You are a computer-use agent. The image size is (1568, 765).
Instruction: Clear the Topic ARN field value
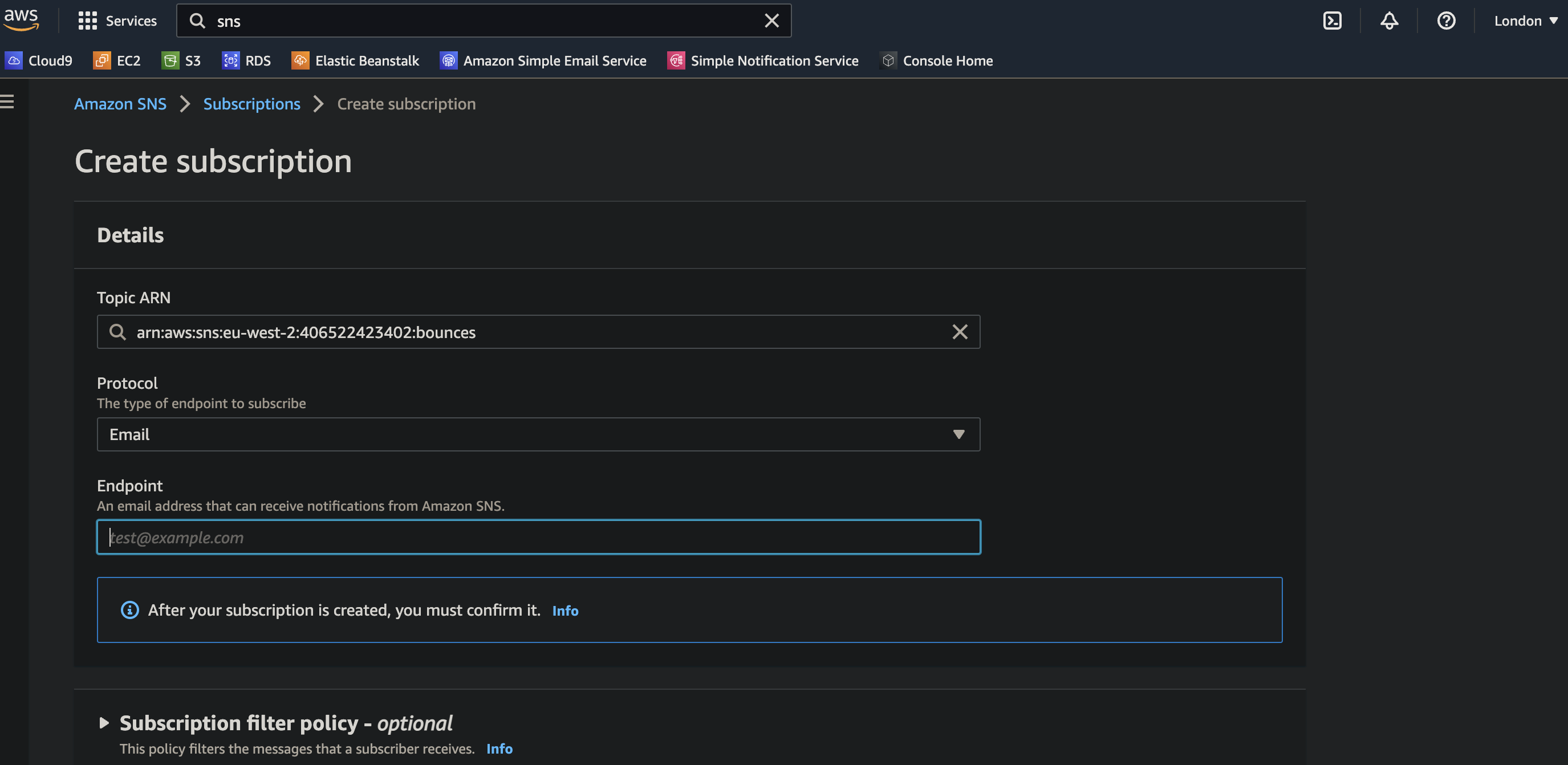point(959,332)
